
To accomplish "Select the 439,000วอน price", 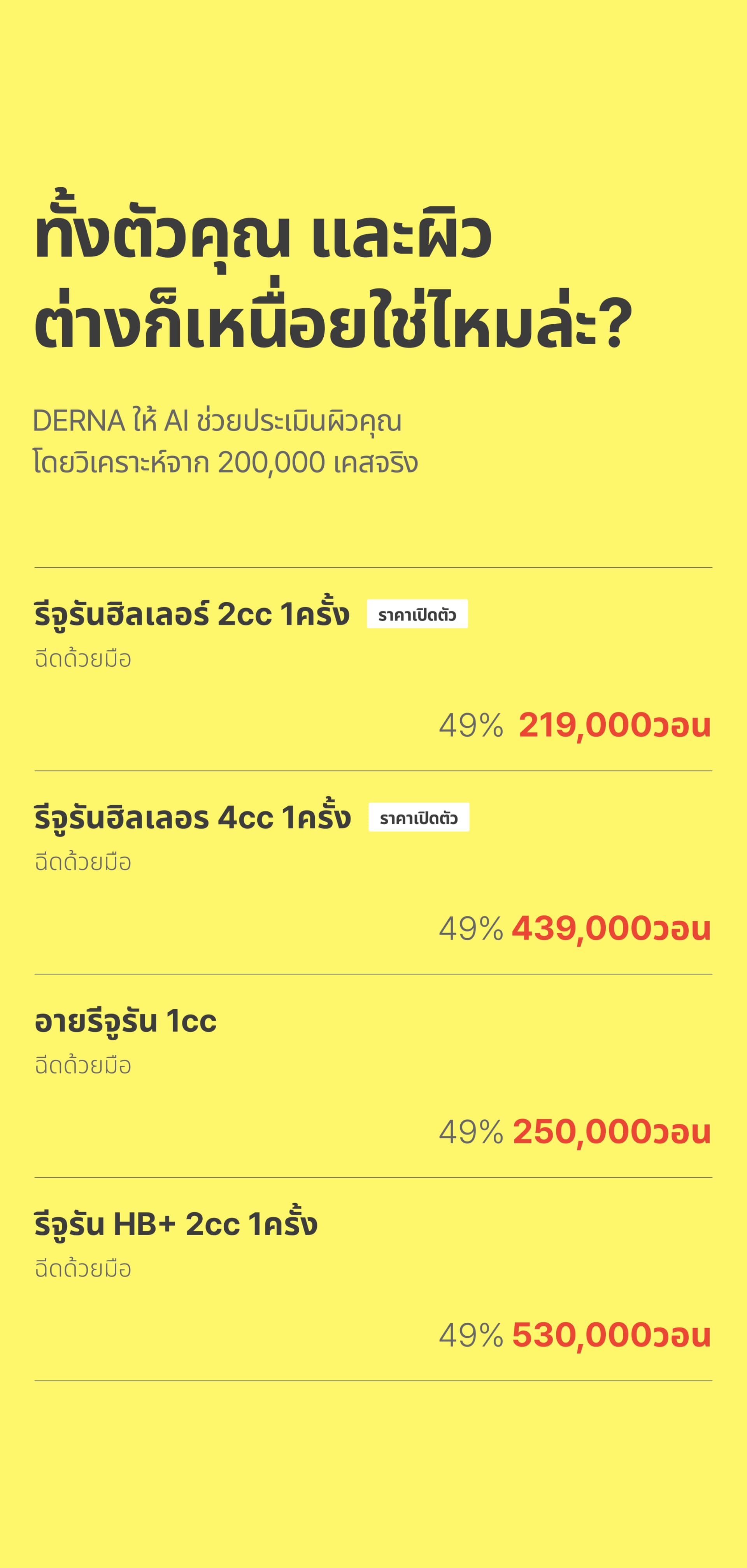I will [x=611, y=928].
